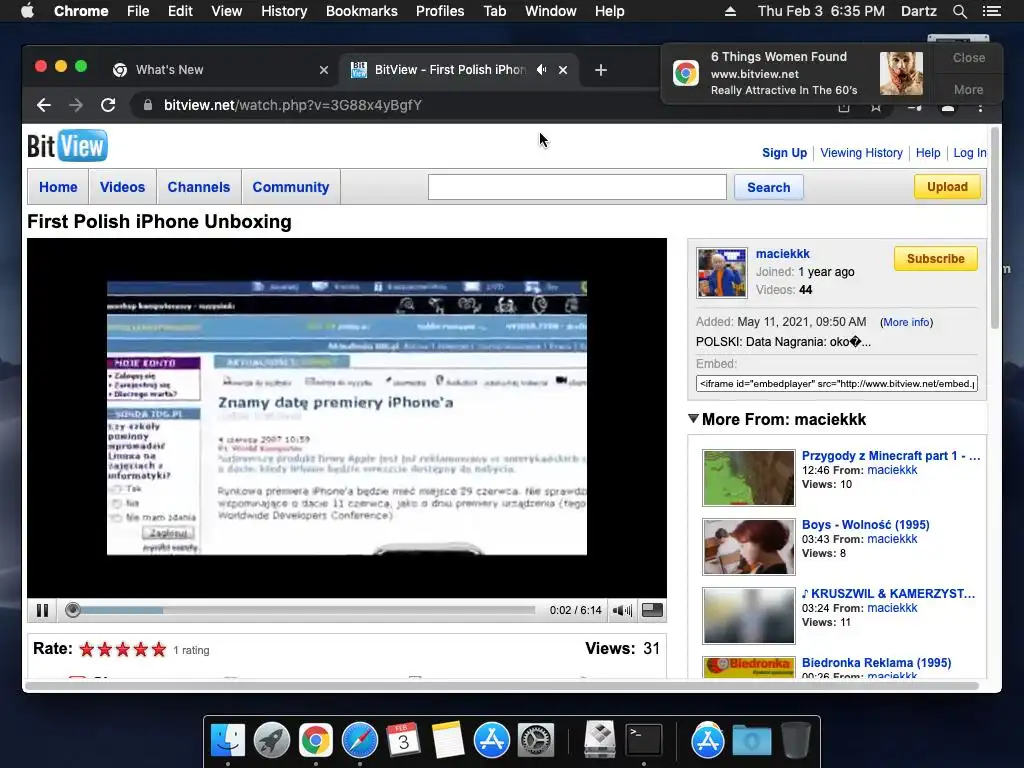The height and width of the screenshot is (768, 1024).
Task: Close the What's New tab
Action: point(324,70)
